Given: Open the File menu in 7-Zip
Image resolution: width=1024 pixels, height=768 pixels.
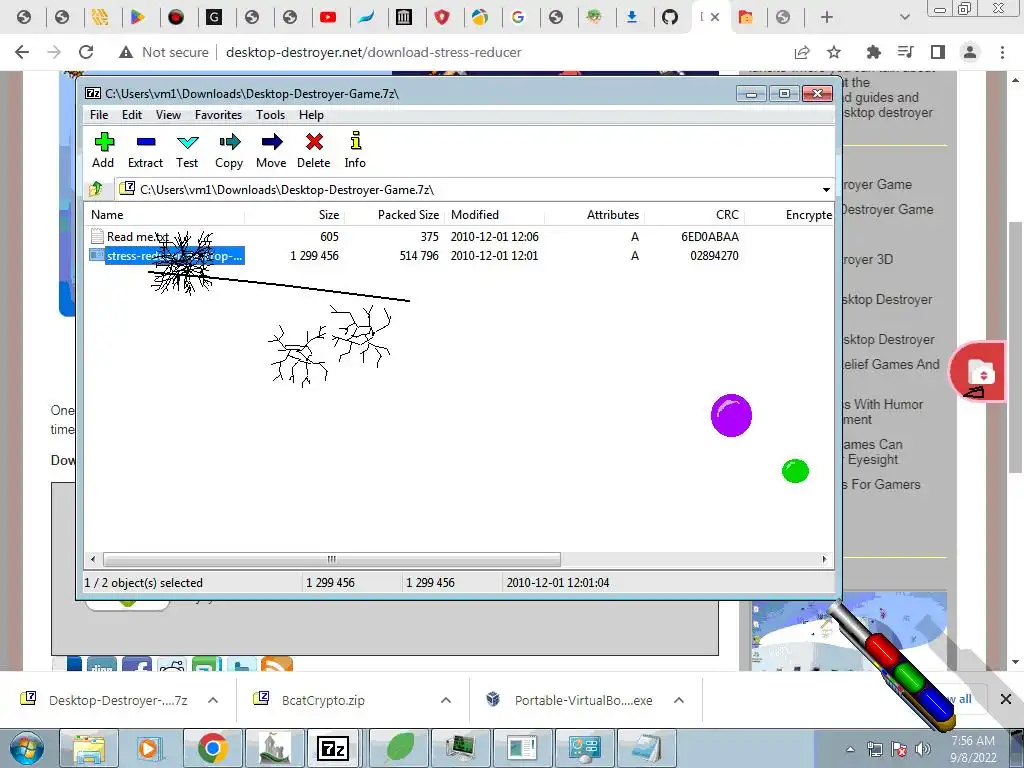Looking at the screenshot, I should 99,115.
